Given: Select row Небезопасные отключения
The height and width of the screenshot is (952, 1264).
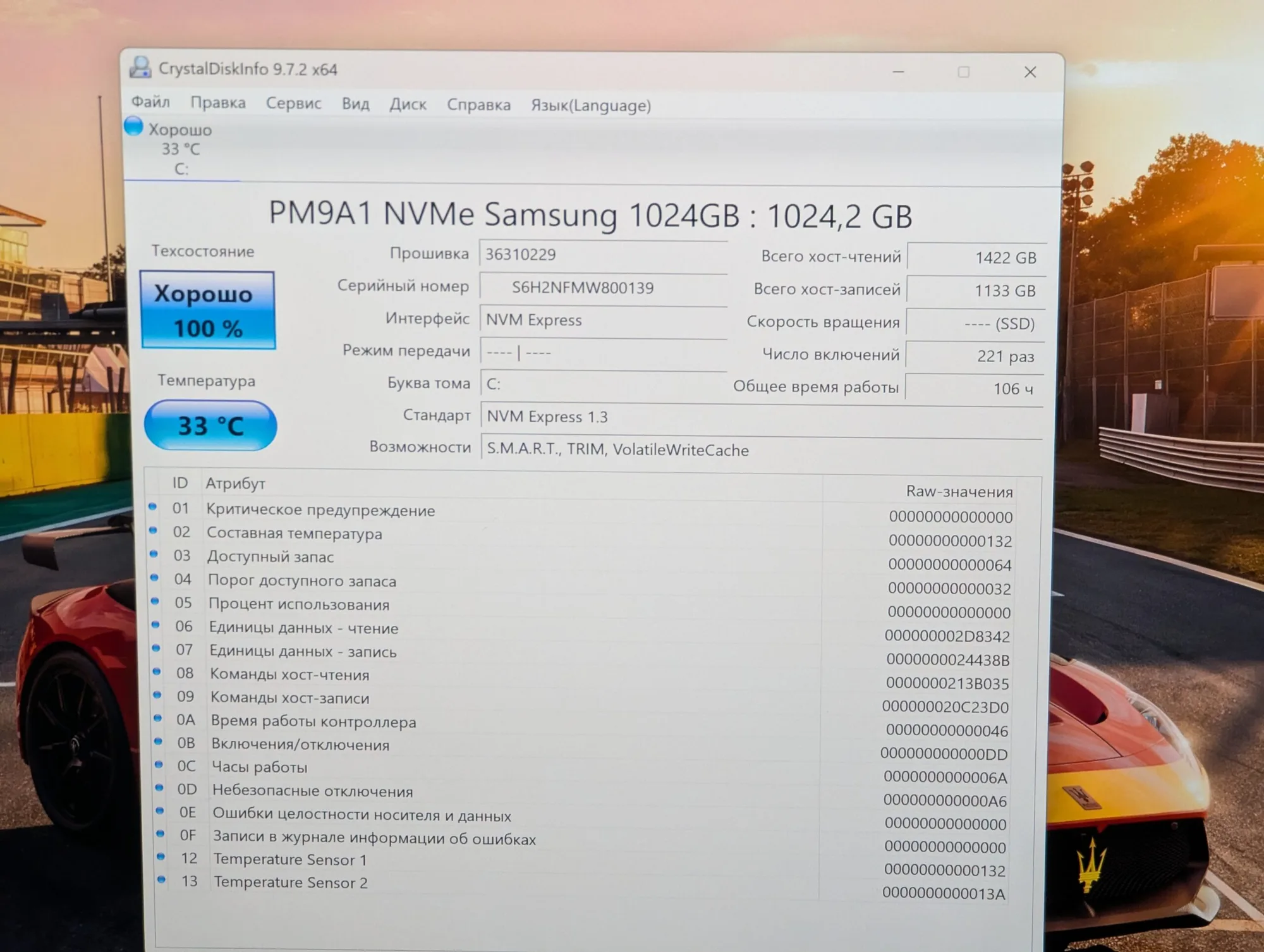Looking at the screenshot, I should [581, 795].
